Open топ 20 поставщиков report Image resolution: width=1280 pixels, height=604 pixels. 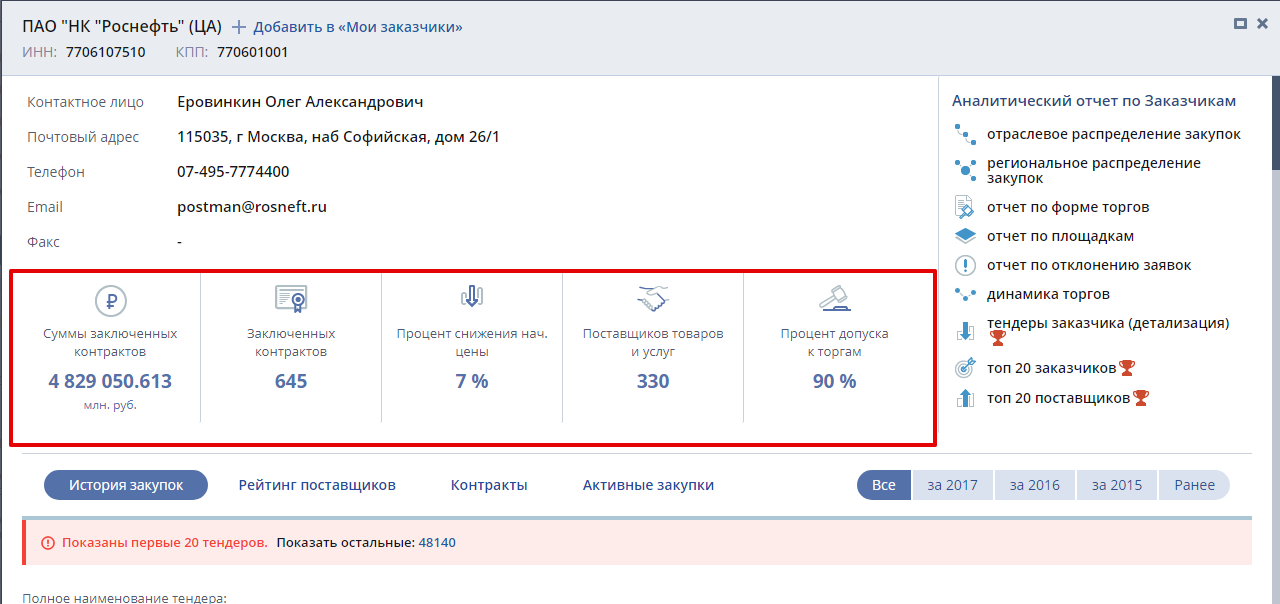(1059, 398)
